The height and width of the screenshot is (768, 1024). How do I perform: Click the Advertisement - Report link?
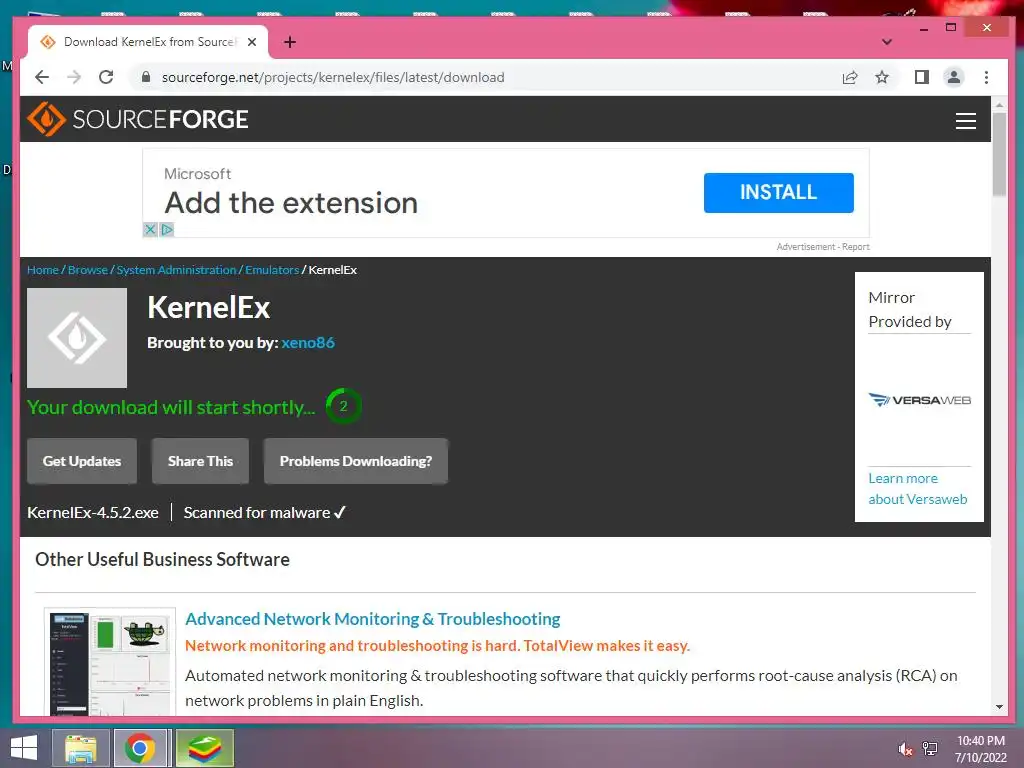click(823, 247)
